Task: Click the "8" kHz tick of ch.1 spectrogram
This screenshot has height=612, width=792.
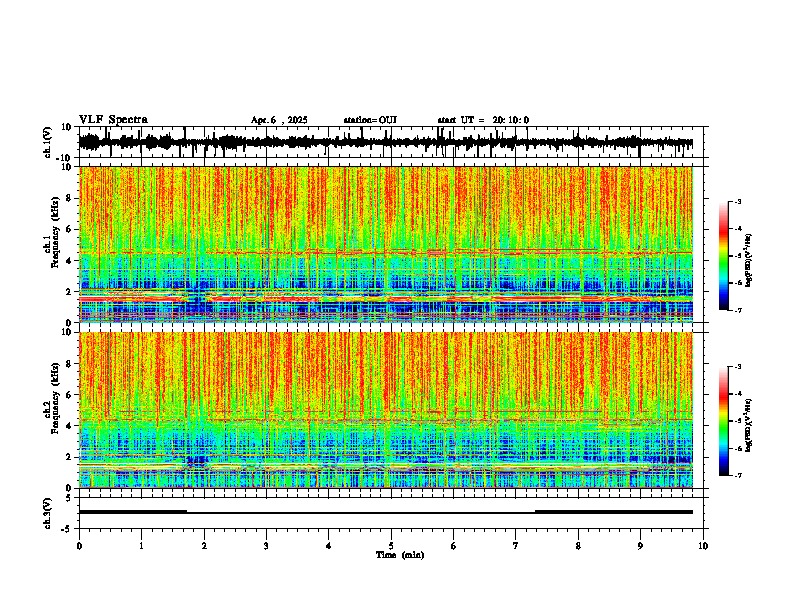Action: (70, 198)
